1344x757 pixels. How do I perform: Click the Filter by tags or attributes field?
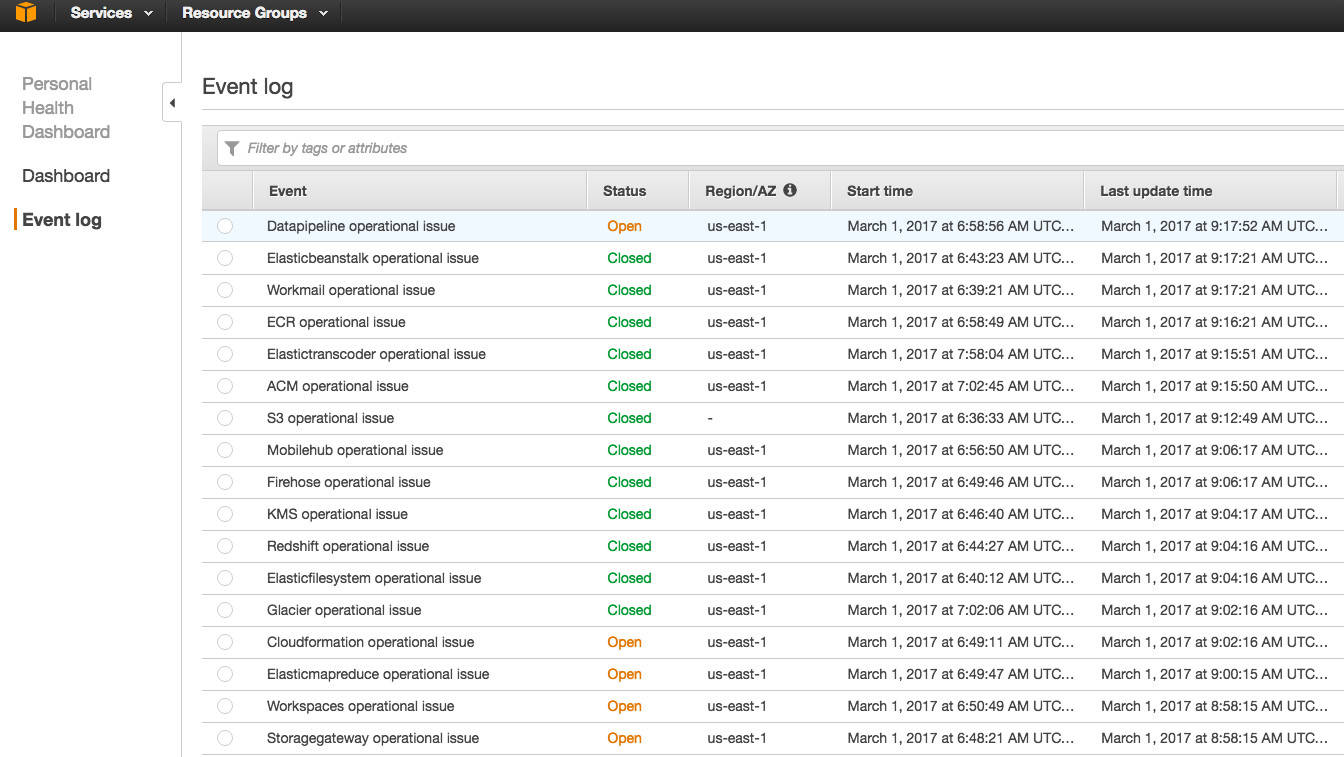pos(780,148)
